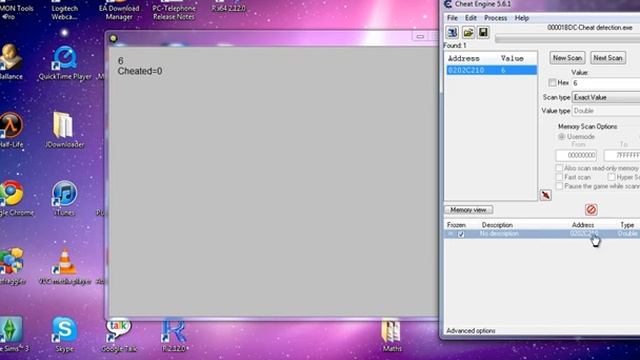Screen dimensions: 640x360
Task: Open the process list computer icon
Action: [x=452, y=32]
